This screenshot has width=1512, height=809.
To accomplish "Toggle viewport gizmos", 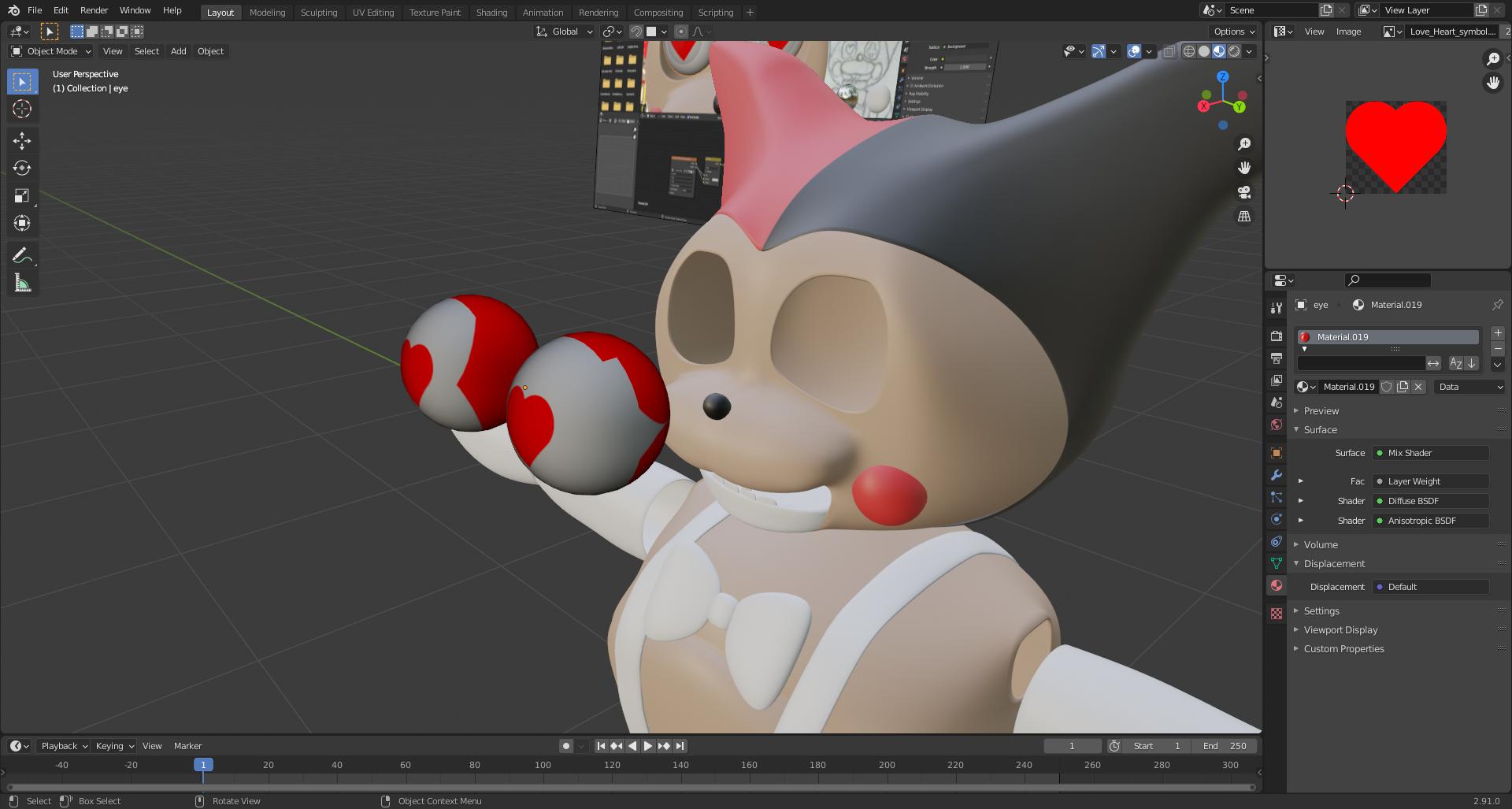I will click(1099, 51).
